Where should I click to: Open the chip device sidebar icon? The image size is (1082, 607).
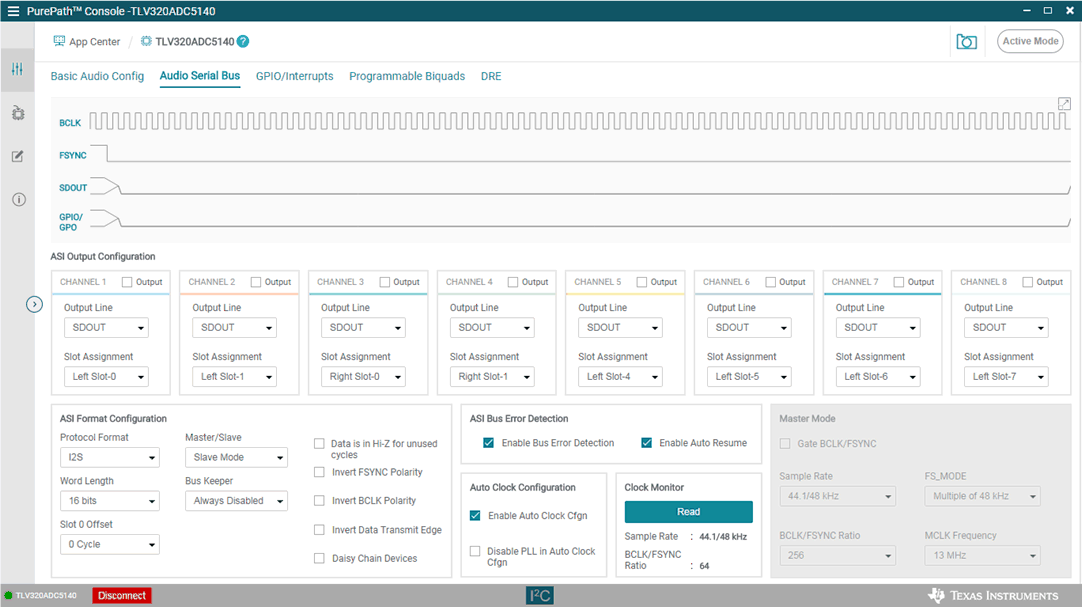tap(17, 113)
